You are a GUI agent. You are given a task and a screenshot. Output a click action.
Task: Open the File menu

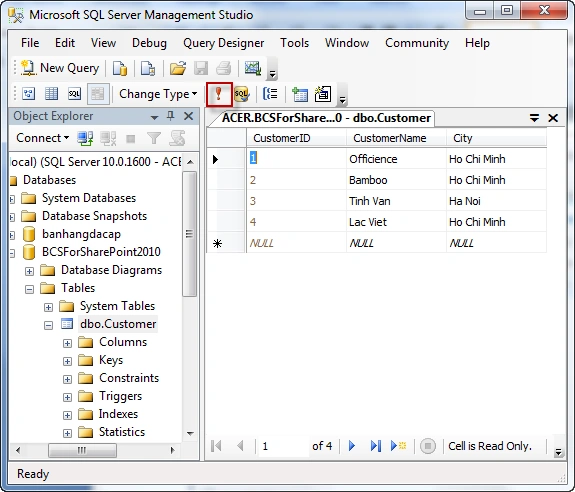click(x=30, y=43)
